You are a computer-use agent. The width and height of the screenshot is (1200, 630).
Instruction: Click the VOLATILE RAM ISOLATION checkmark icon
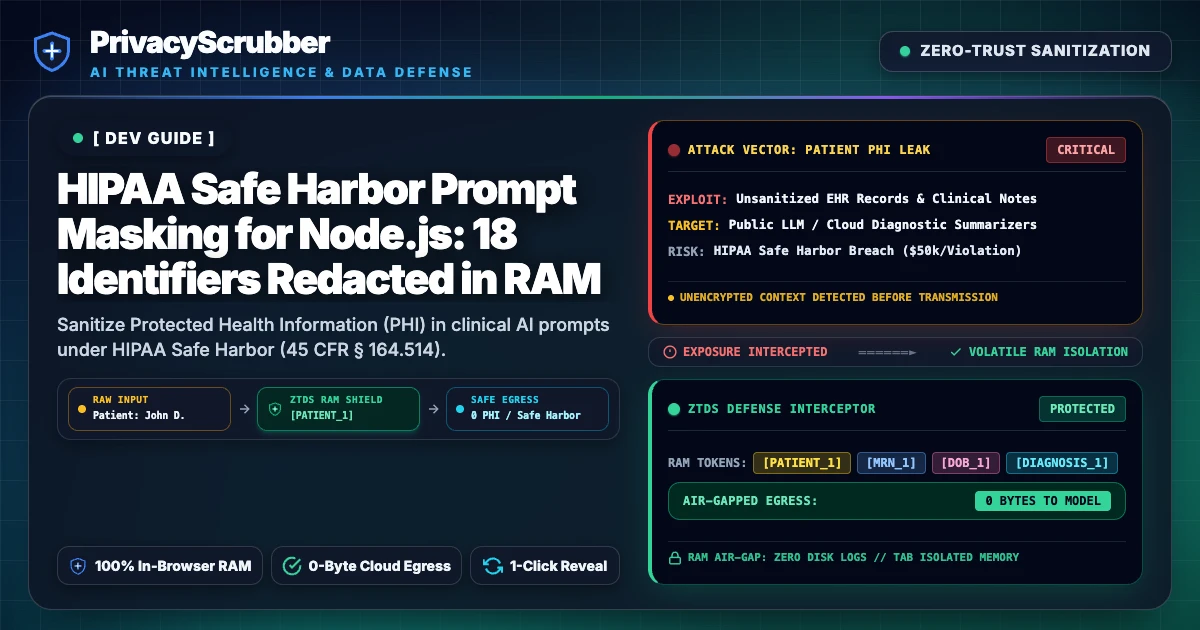point(956,352)
